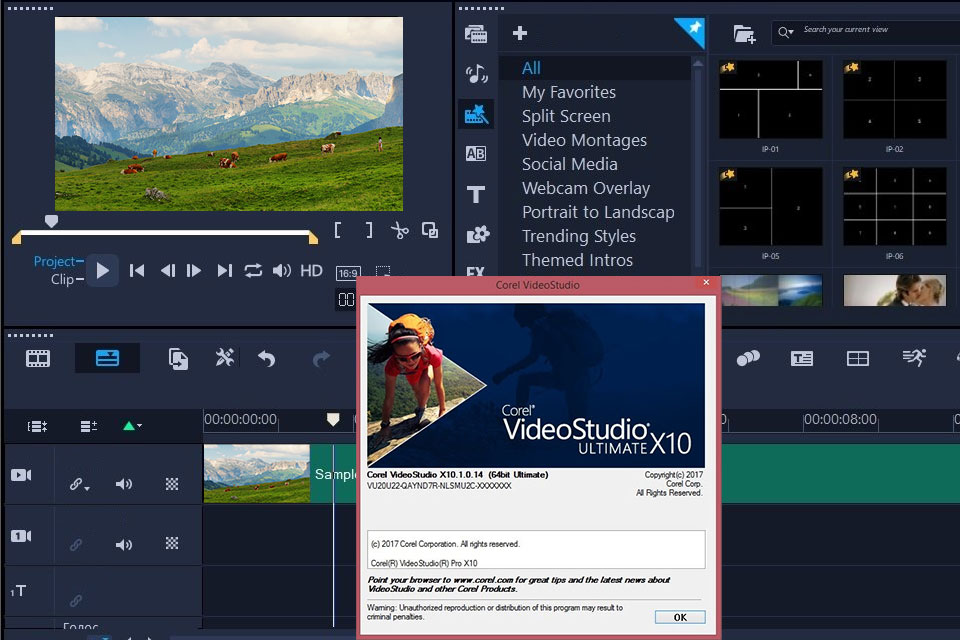The height and width of the screenshot is (640, 960).
Task: Mute overlay track 1 audio
Action: [124, 544]
